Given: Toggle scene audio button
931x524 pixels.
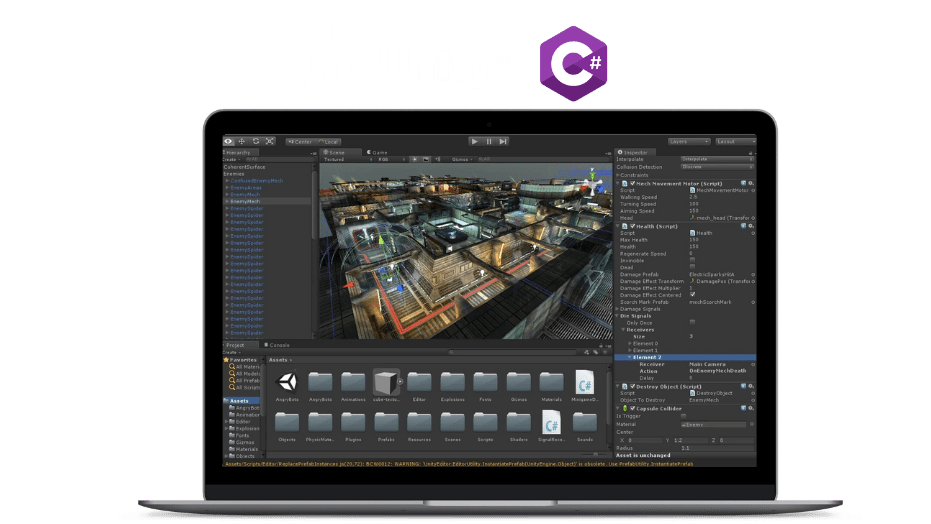Looking at the screenshot, I should [438, 160].
